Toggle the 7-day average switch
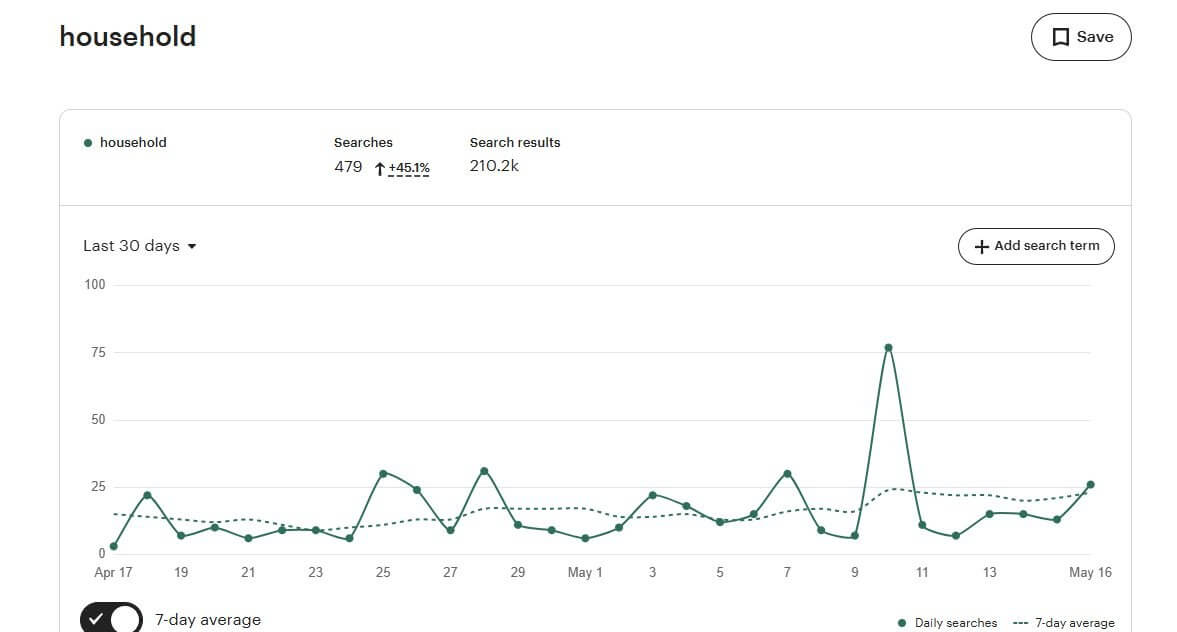Image resolution: width=1177 pixels, height=632 pixels. click(x=111, y=618)
